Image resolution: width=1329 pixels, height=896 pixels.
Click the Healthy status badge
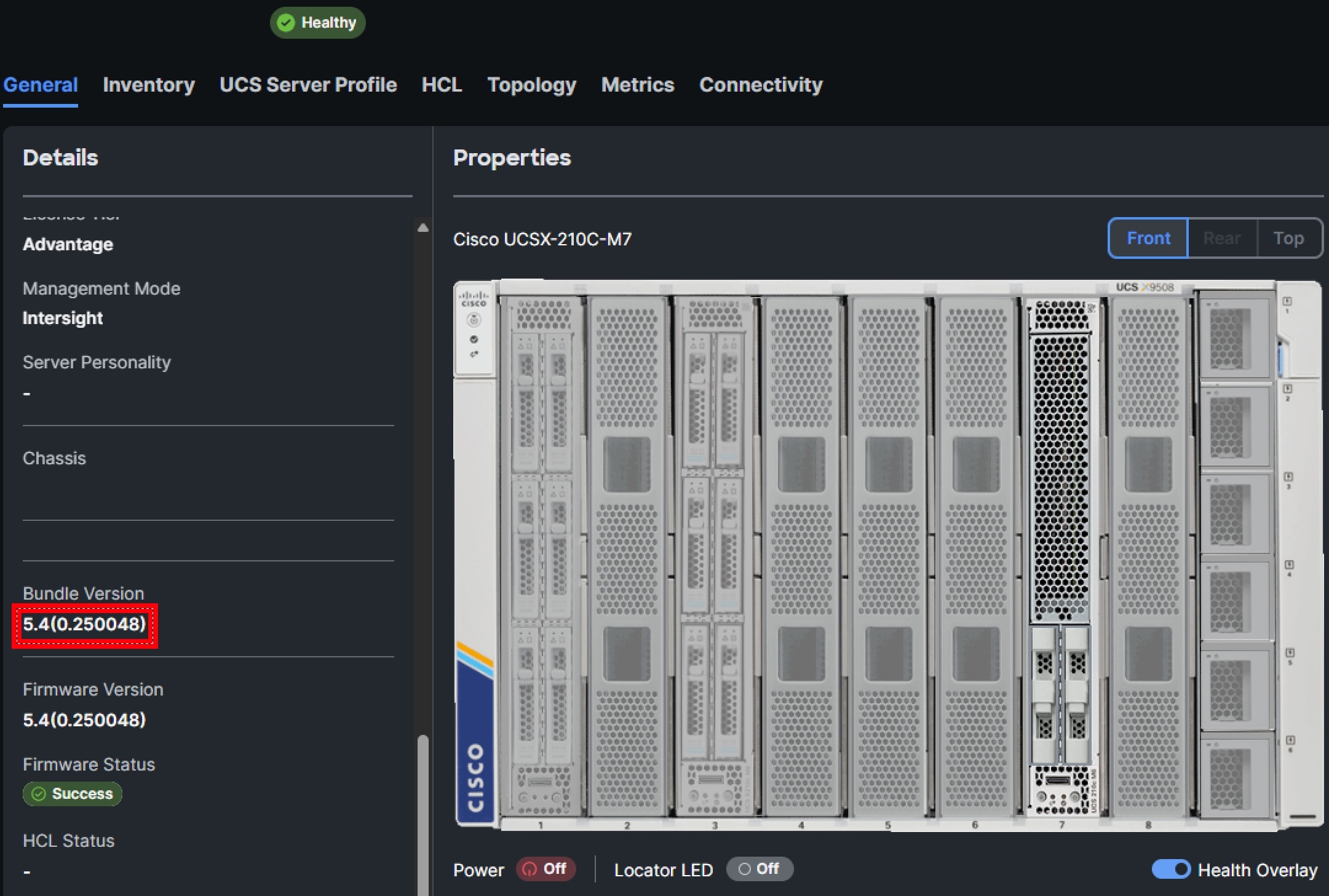pyautogui.click(x=317, y=23)
